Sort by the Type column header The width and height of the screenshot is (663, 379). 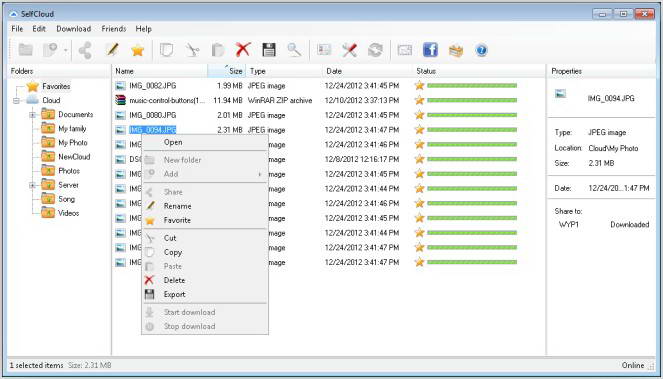[x=284, y=71]
